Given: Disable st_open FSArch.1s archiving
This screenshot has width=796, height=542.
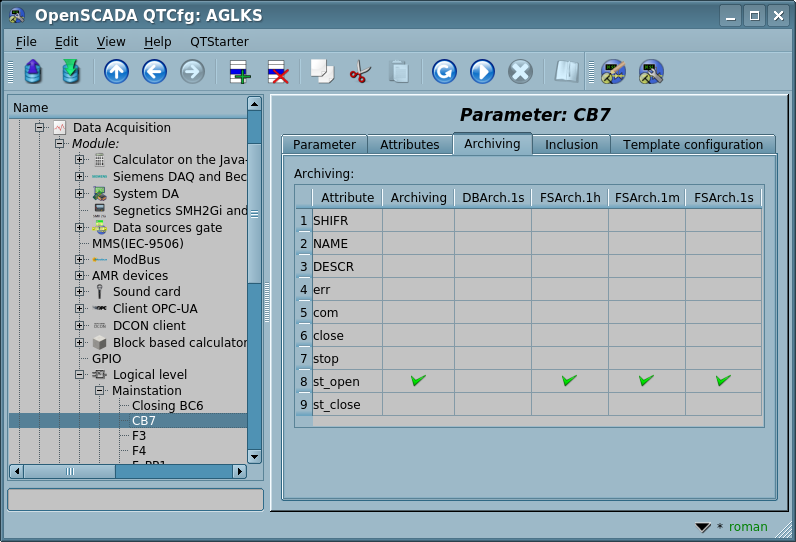Looking at the screenshot, I should (723, 381).
